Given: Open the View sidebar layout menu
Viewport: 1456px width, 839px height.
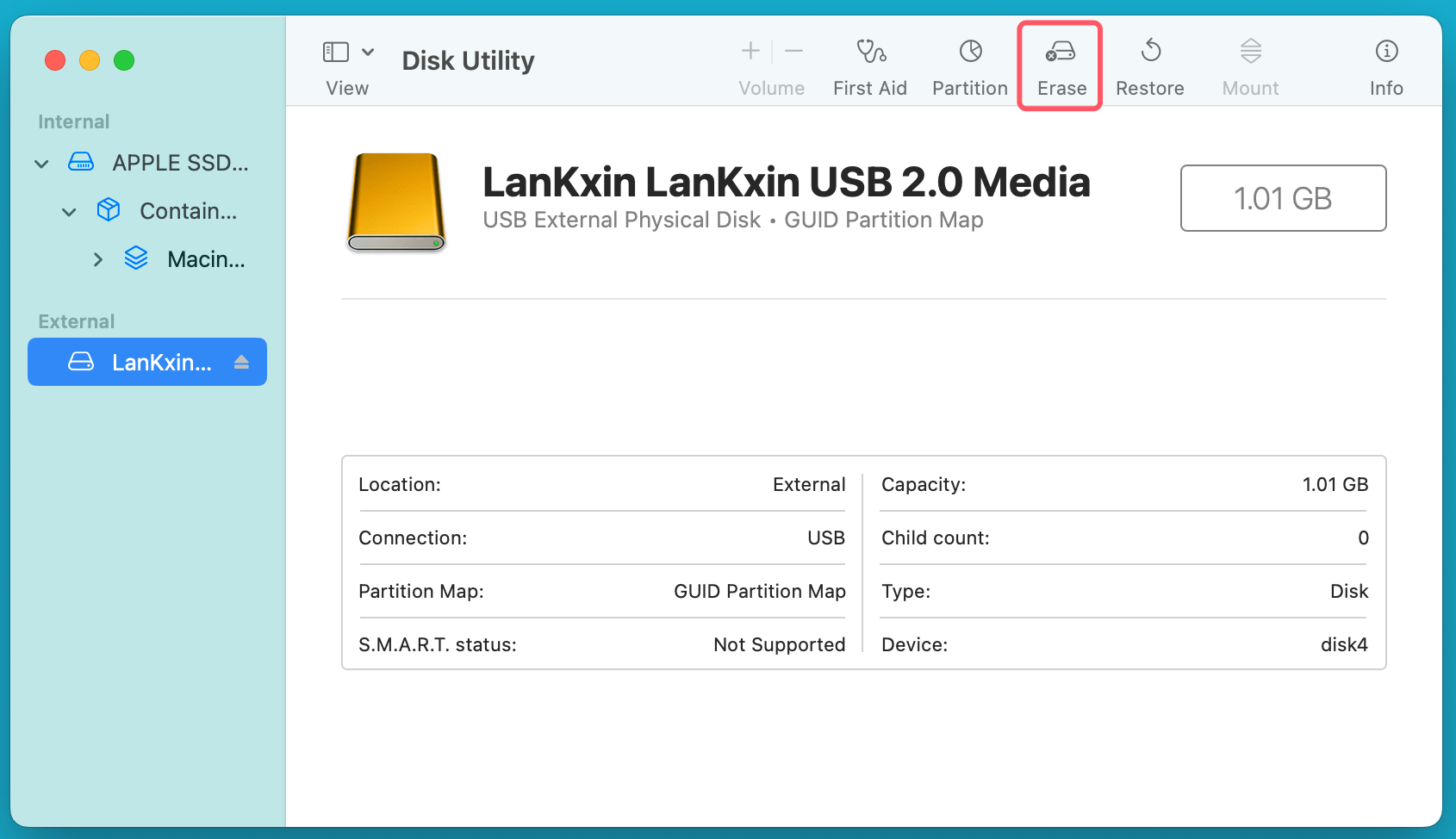Looking at the screenshot, I should click(x=335, y=53).
